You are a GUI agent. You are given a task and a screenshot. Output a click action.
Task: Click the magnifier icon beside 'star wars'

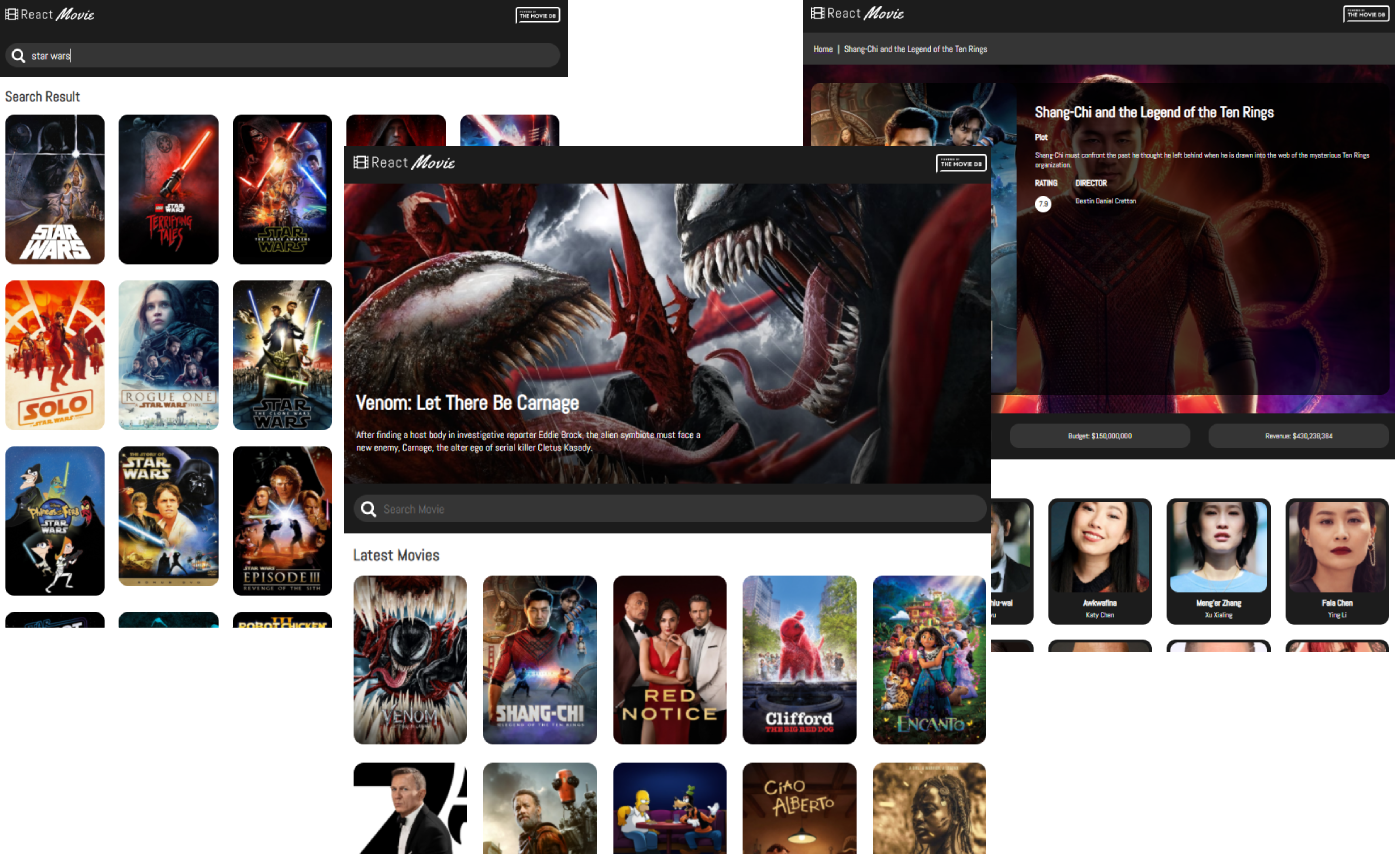(x=18, y=56)
